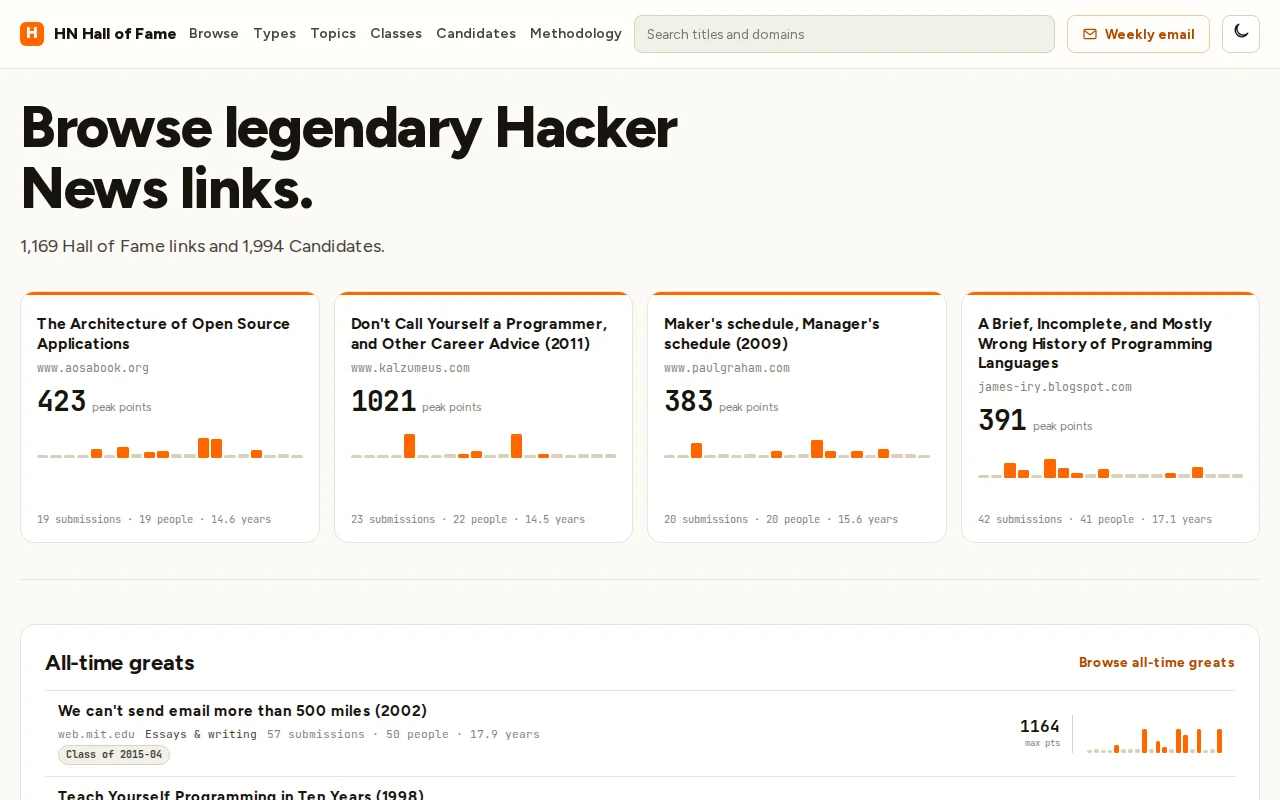
Task: Click the aosabook card's submission bar chart
Action: coord(170,447)
